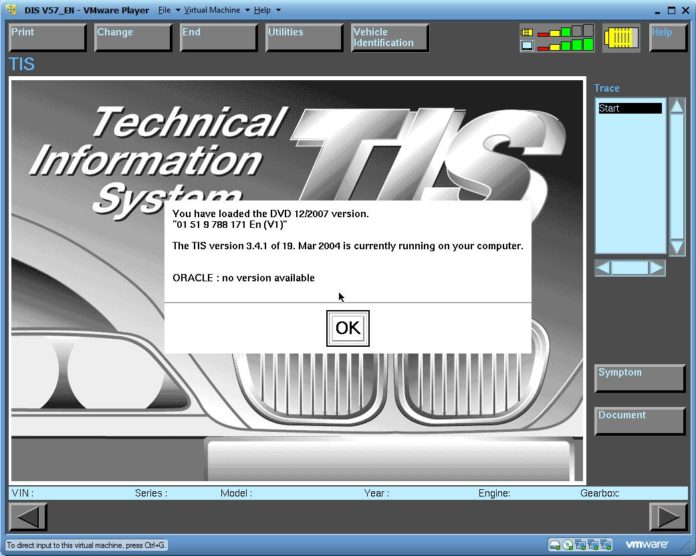Viewport: 696px width, 556px height.
Task: Click the TIS version 3.4.1 message line
Action: point(348,246)
